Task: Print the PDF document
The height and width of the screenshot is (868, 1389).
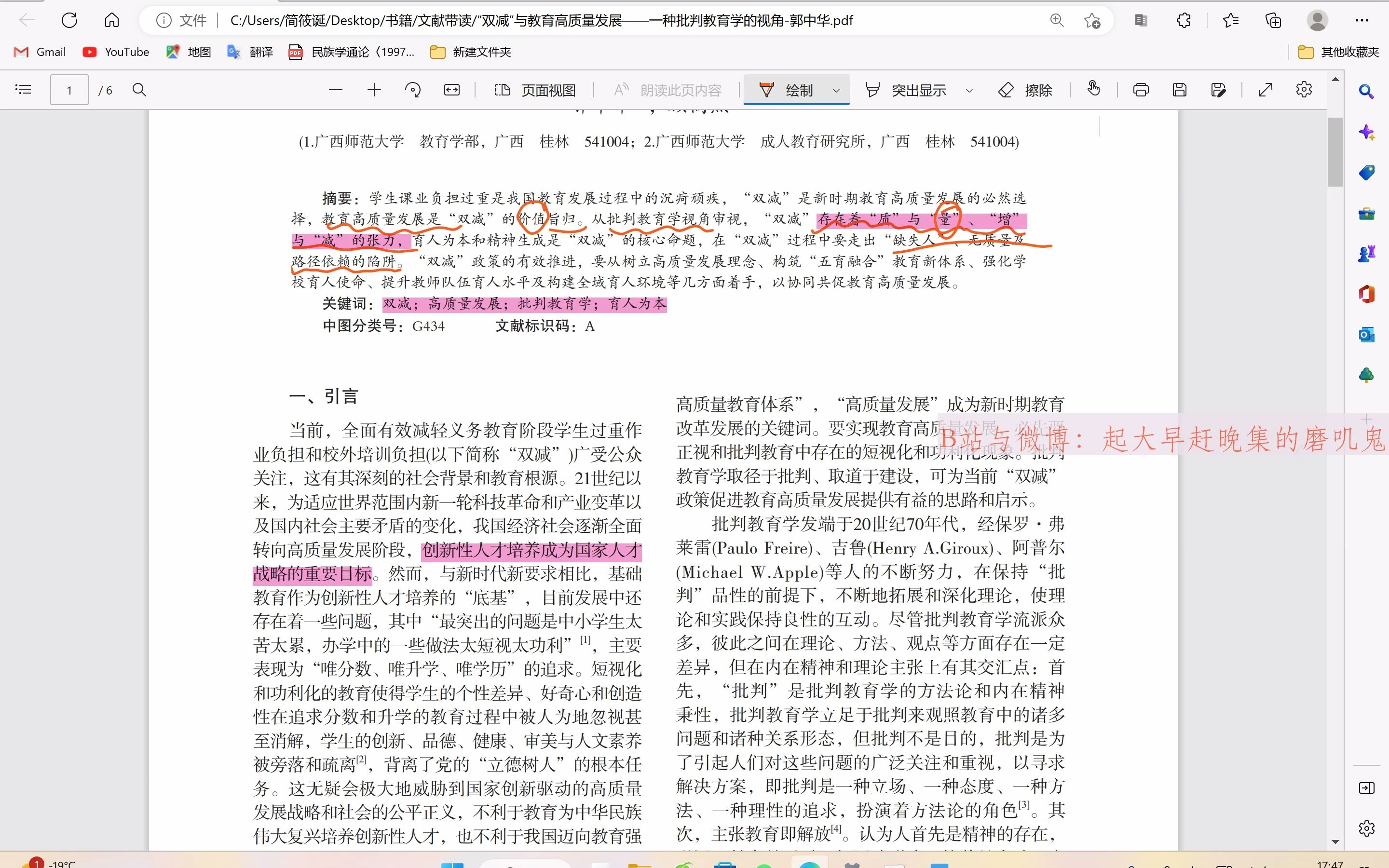Action: click(1141, 90)
